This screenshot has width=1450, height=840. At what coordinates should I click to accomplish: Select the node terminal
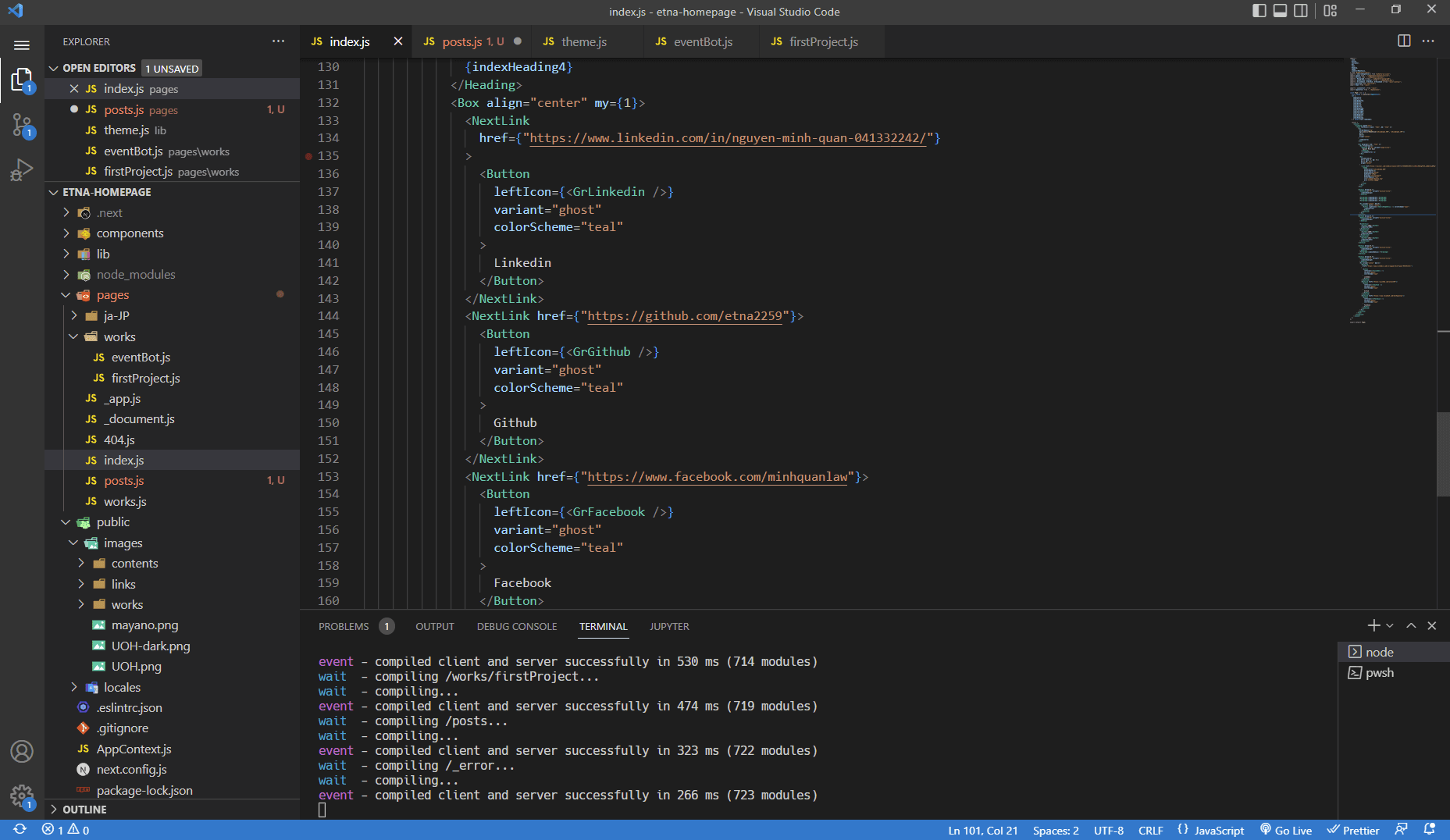point(1394,652)
